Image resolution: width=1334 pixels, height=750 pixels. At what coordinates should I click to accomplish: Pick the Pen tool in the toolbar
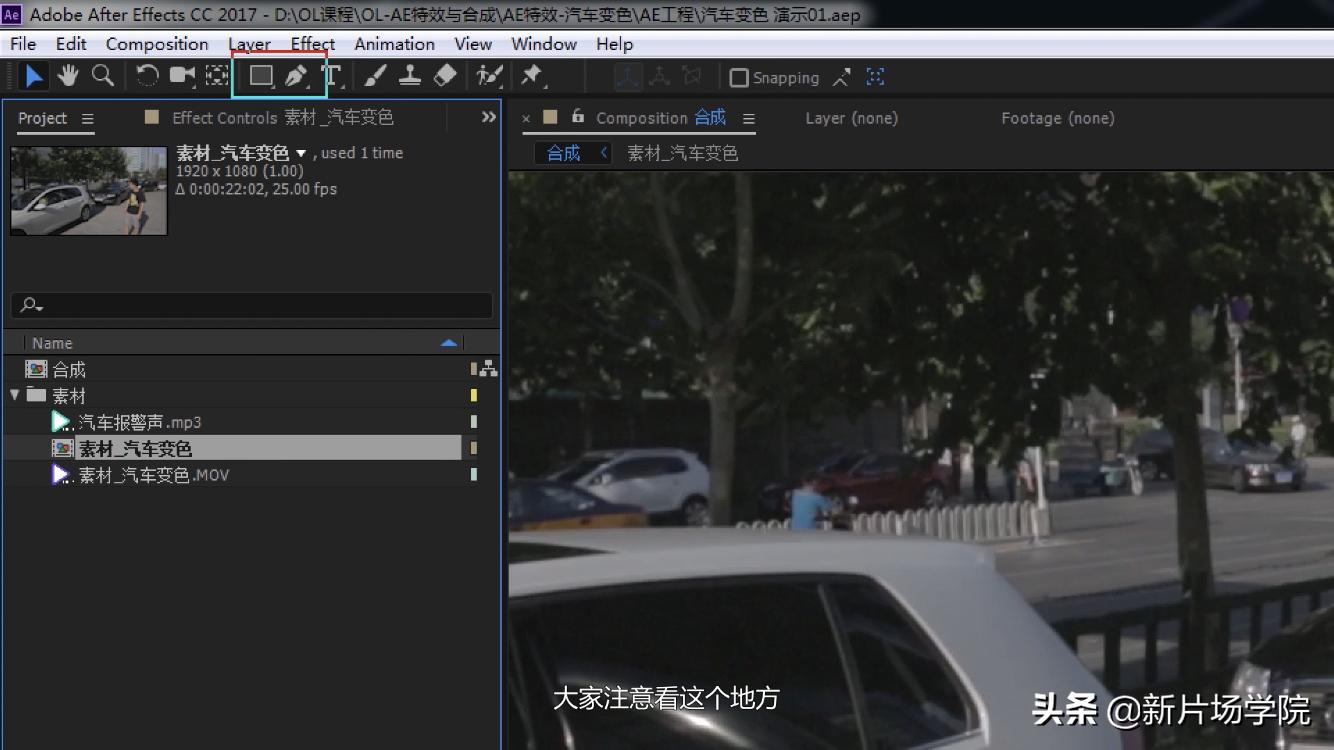tap(295, 75)
